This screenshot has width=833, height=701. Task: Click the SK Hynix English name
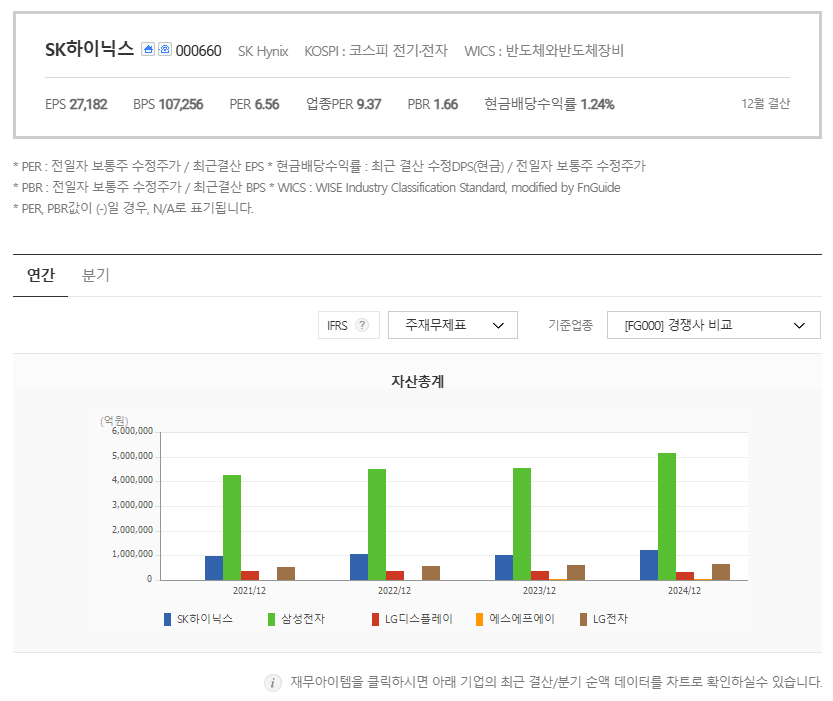[x=263, y=52]
